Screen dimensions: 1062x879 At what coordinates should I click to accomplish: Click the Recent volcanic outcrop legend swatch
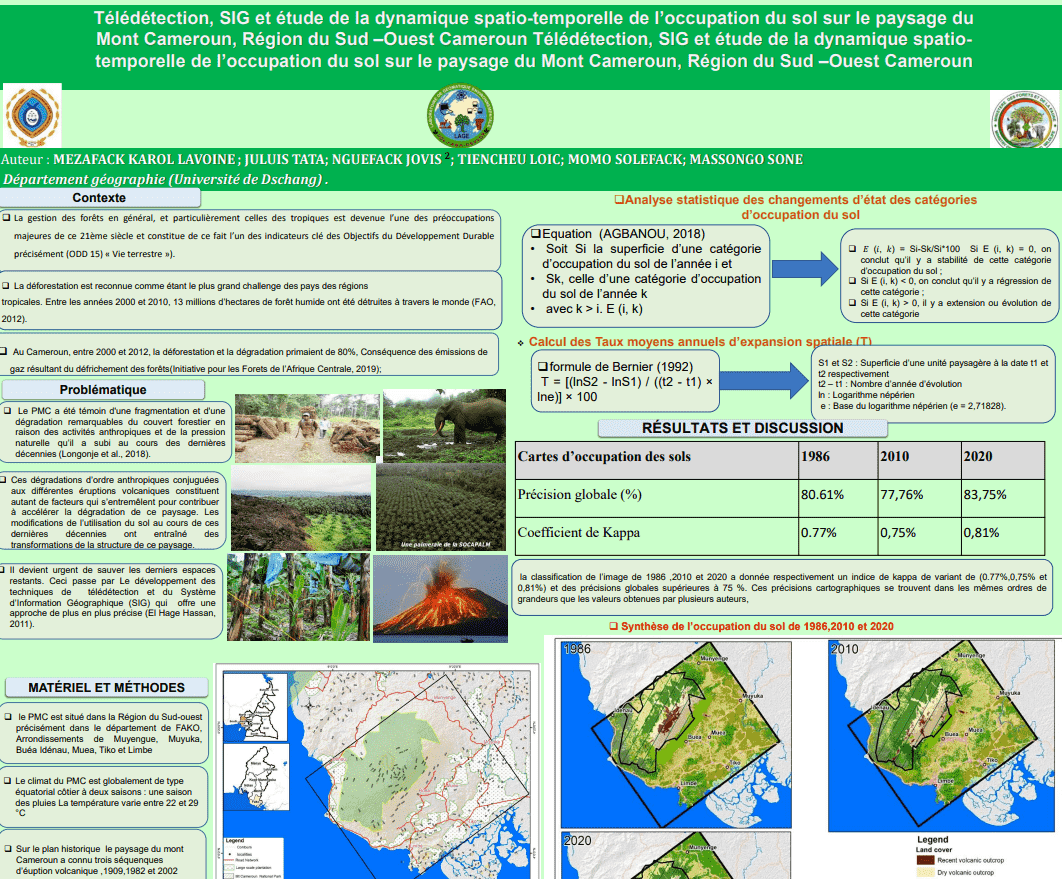pyautogui.click(x=925, y=860)
